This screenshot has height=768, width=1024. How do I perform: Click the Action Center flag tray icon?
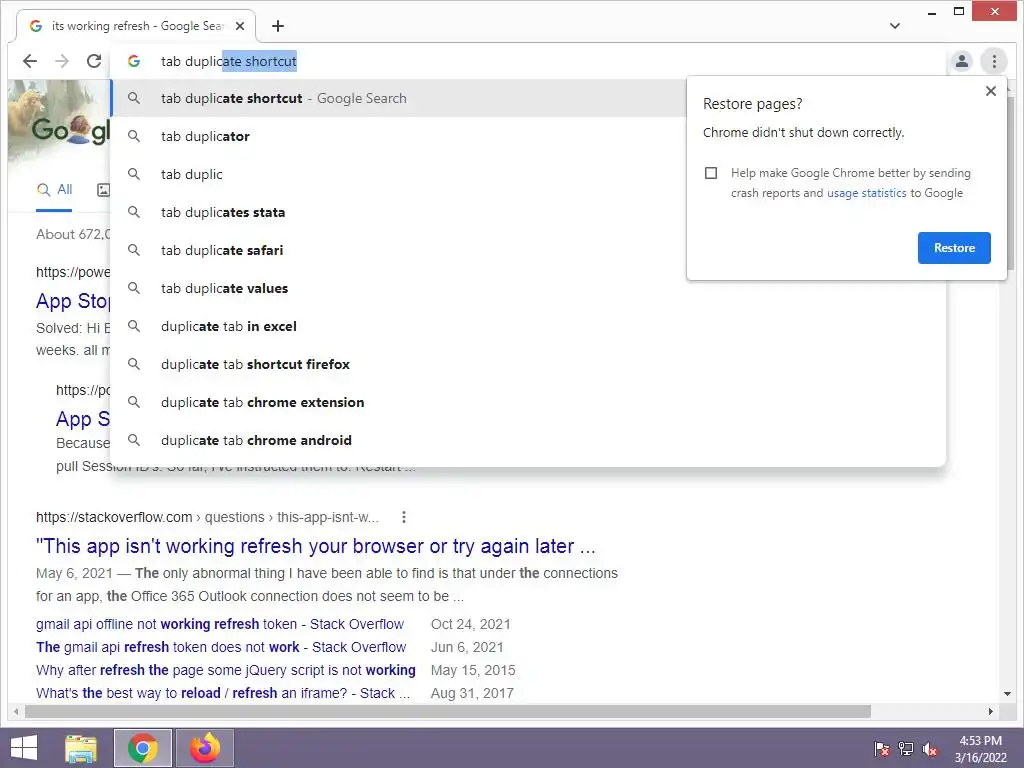point(882,749)
